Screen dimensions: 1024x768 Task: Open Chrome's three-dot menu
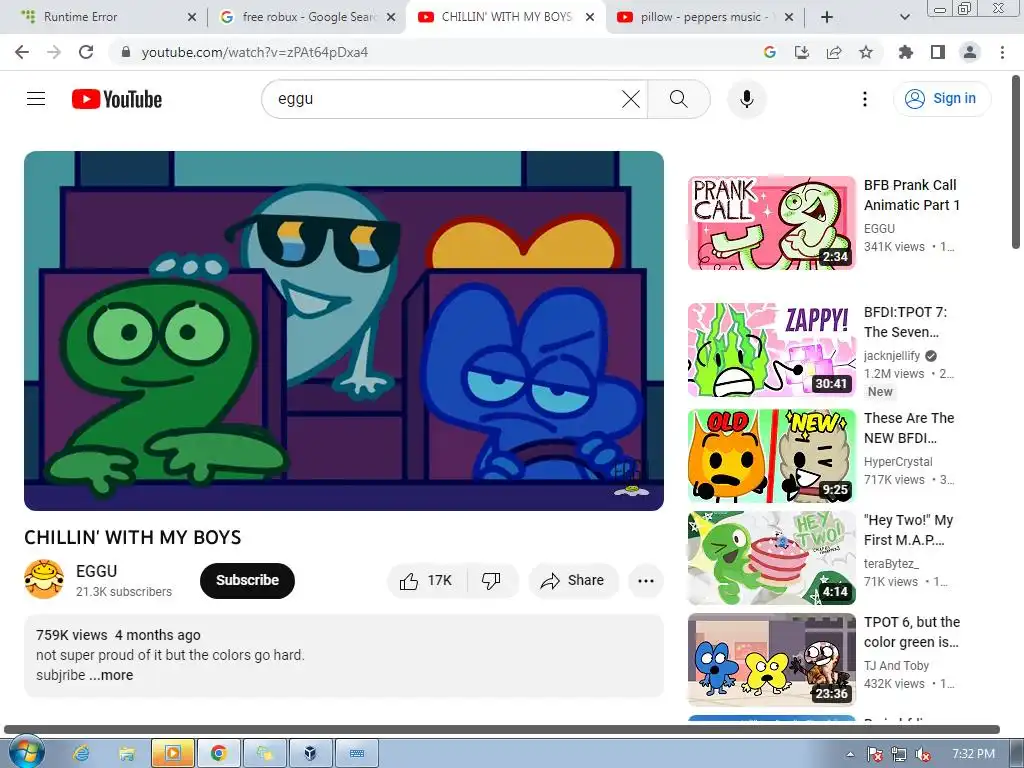click(x=1002, y=52)
